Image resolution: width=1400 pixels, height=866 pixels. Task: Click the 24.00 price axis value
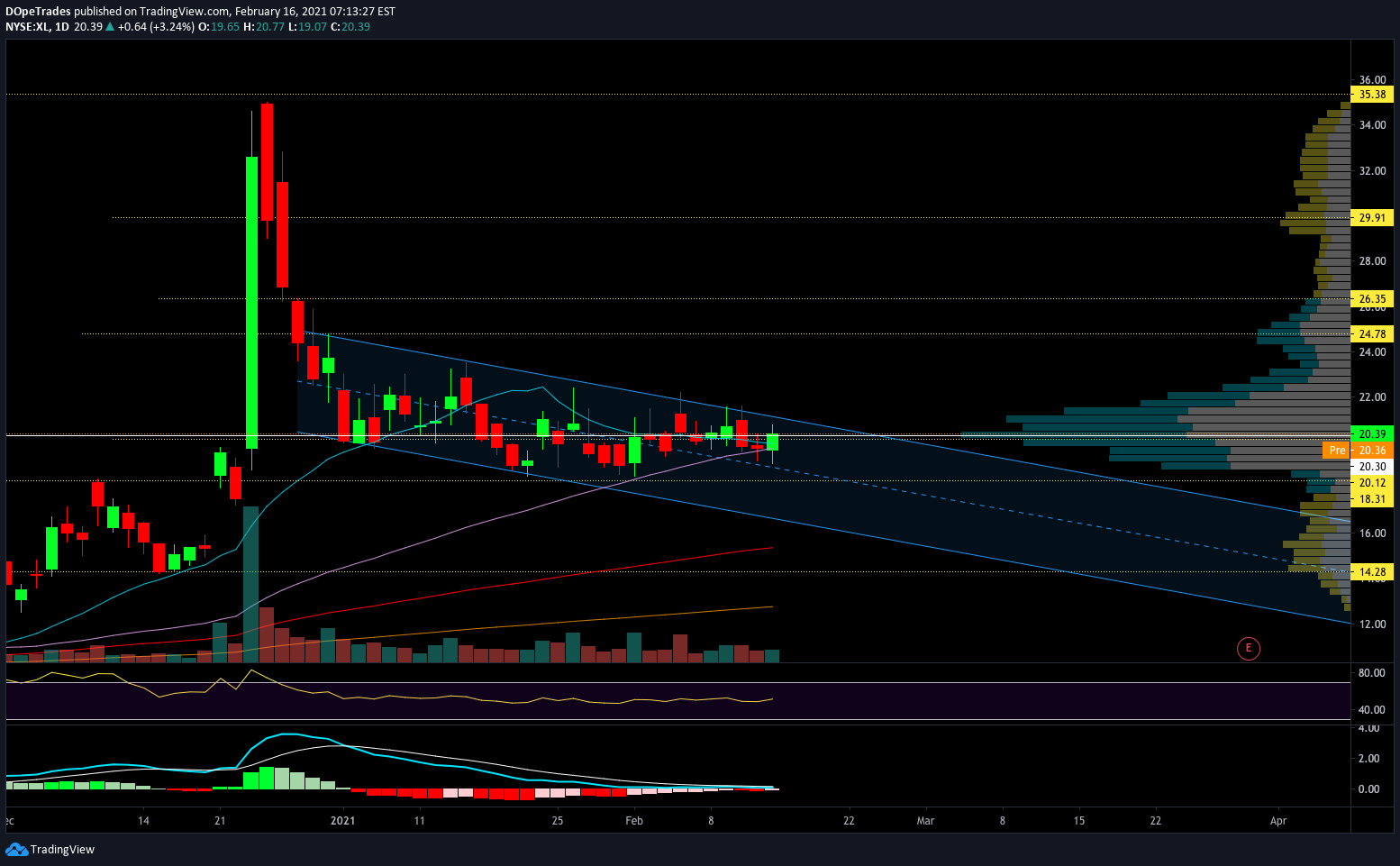pos(1372,352)
